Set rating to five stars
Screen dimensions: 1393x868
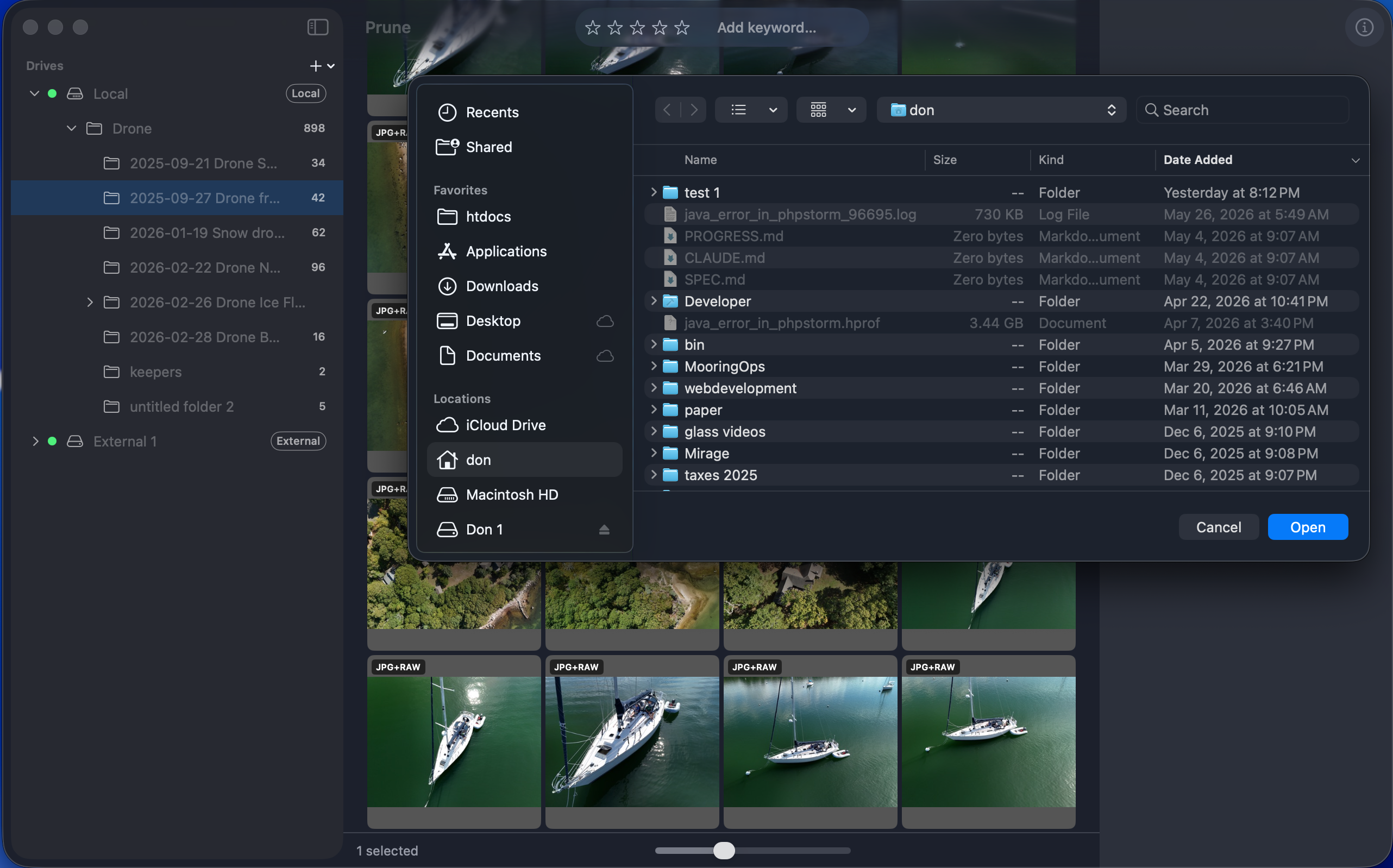pos(682,28)
